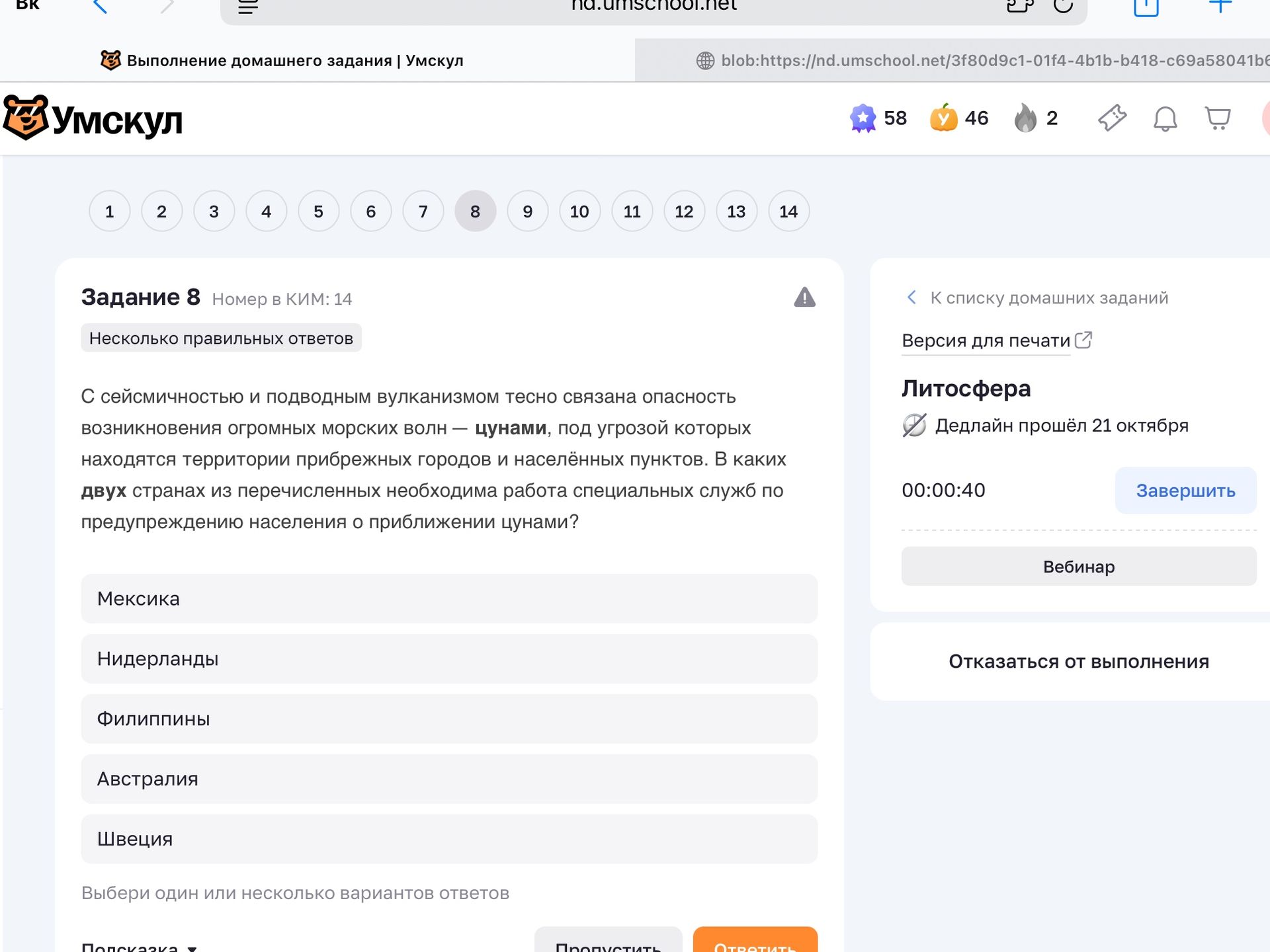Reload the page with refresh icon
Screen dimensions: 1270x952
pos(1063,5)
